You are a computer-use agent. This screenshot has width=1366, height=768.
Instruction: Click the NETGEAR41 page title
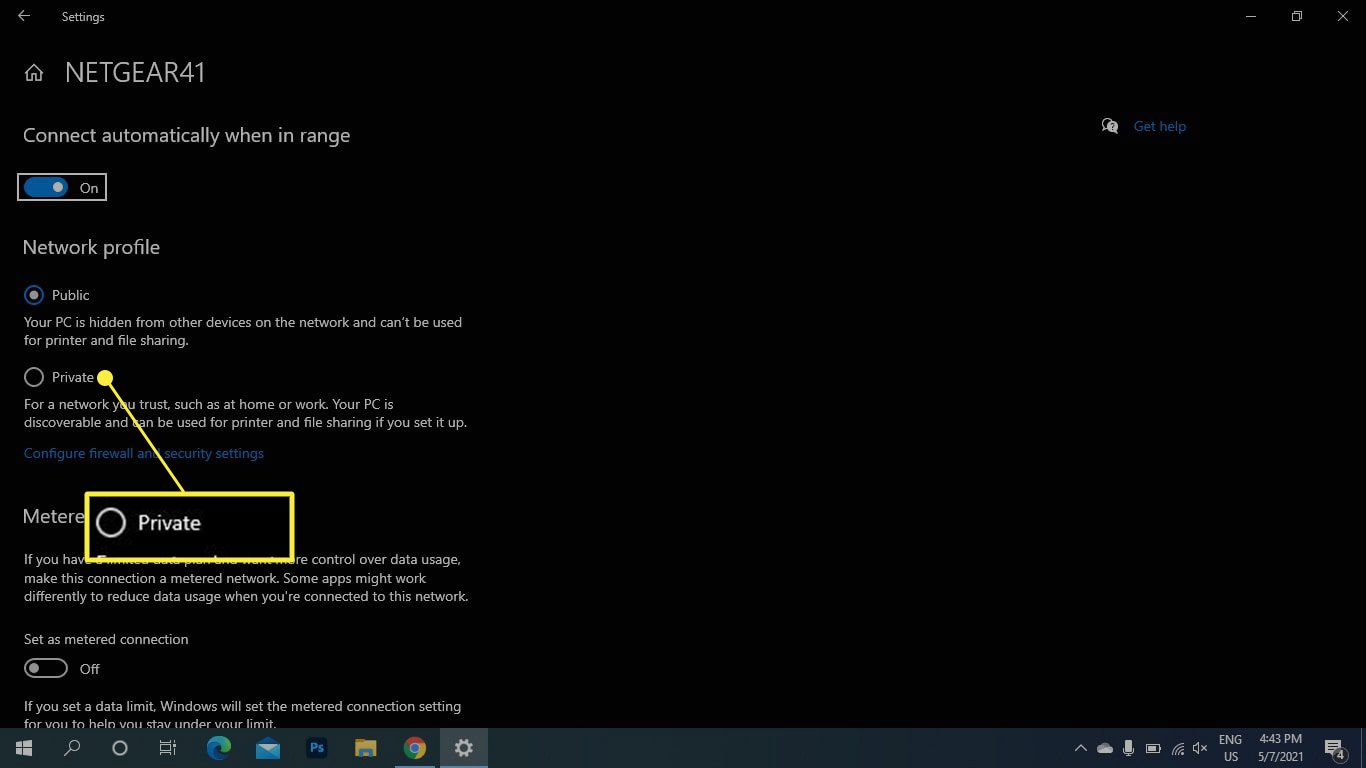point(135,73)
